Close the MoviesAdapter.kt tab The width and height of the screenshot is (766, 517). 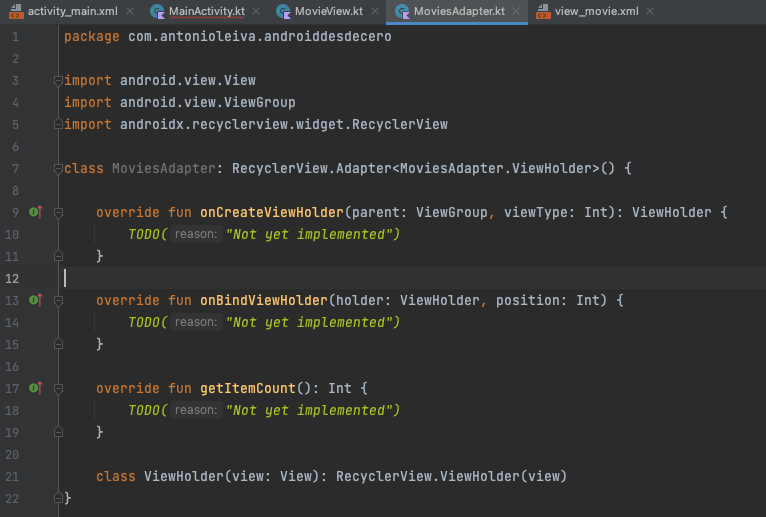pyautogui.click(x=516, y=11)
